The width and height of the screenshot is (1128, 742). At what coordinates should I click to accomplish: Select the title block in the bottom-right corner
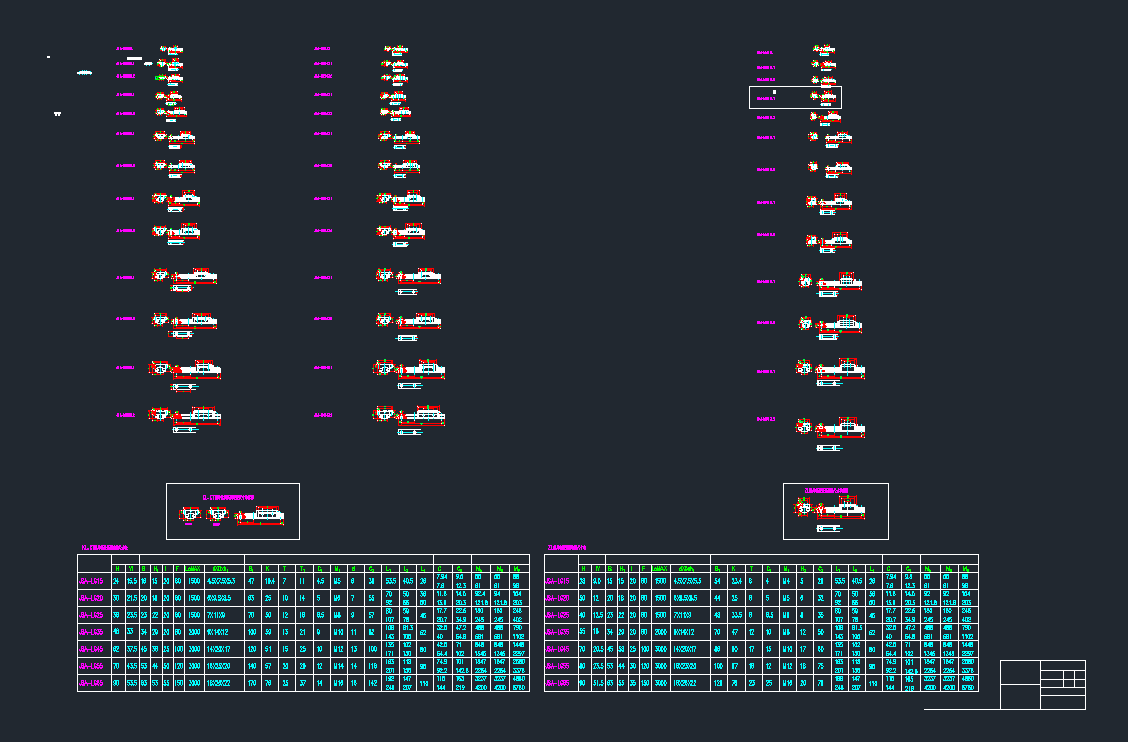(x=1043, y=685)
